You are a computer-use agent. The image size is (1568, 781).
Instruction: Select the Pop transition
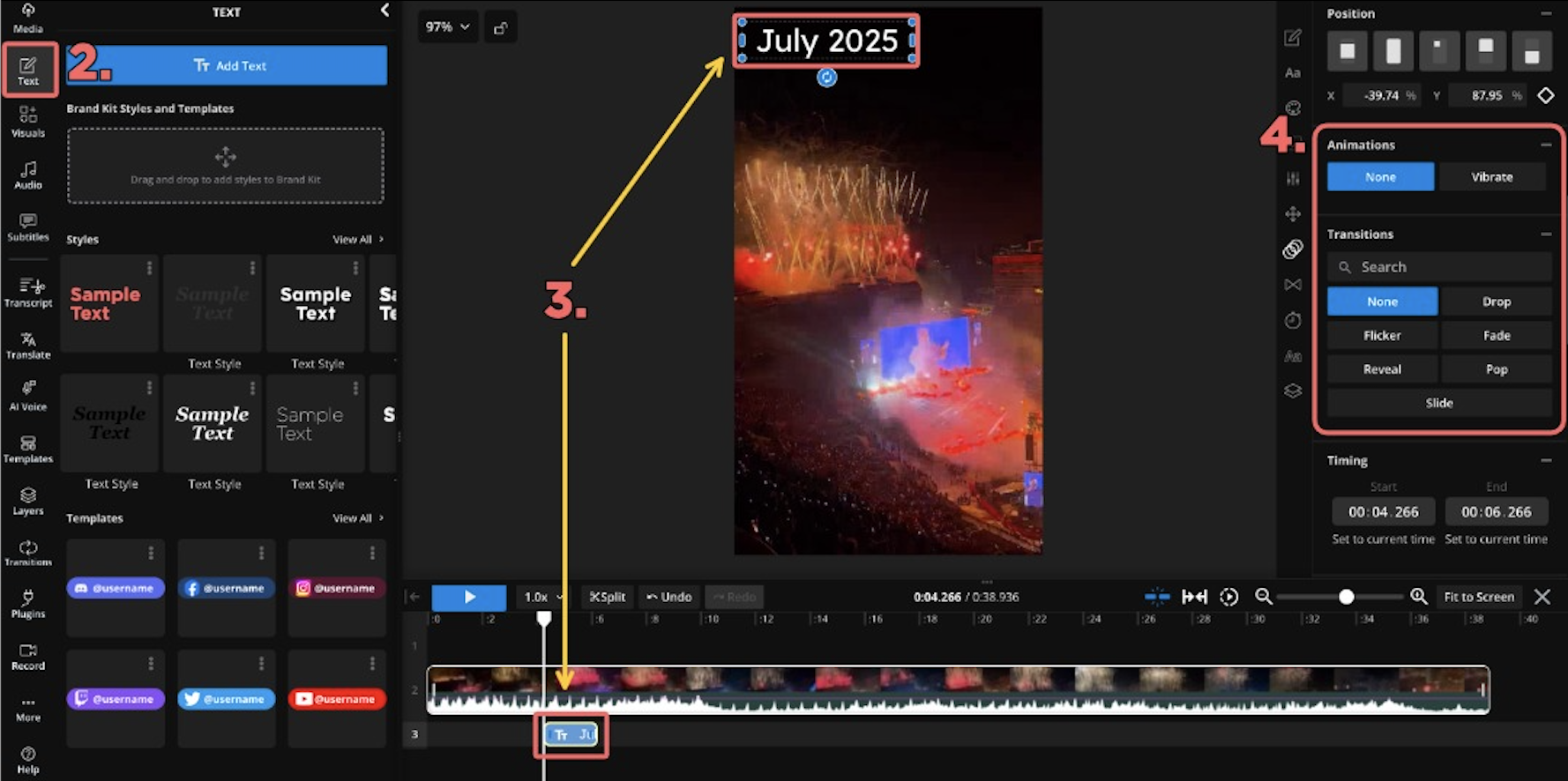point(1497,369)
